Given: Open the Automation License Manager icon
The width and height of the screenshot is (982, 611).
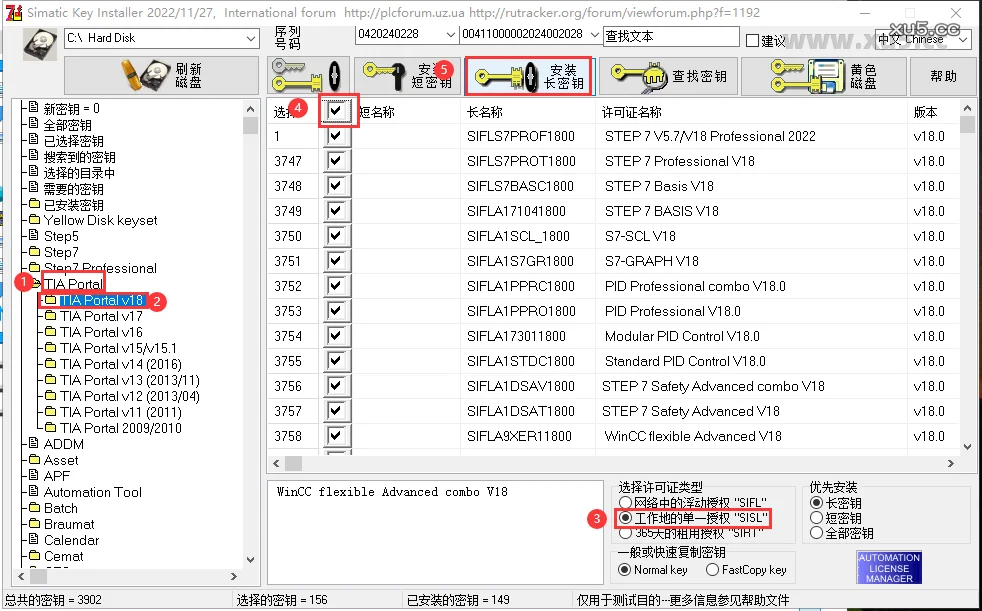Looking at the screenshot, I should point(888,567).
